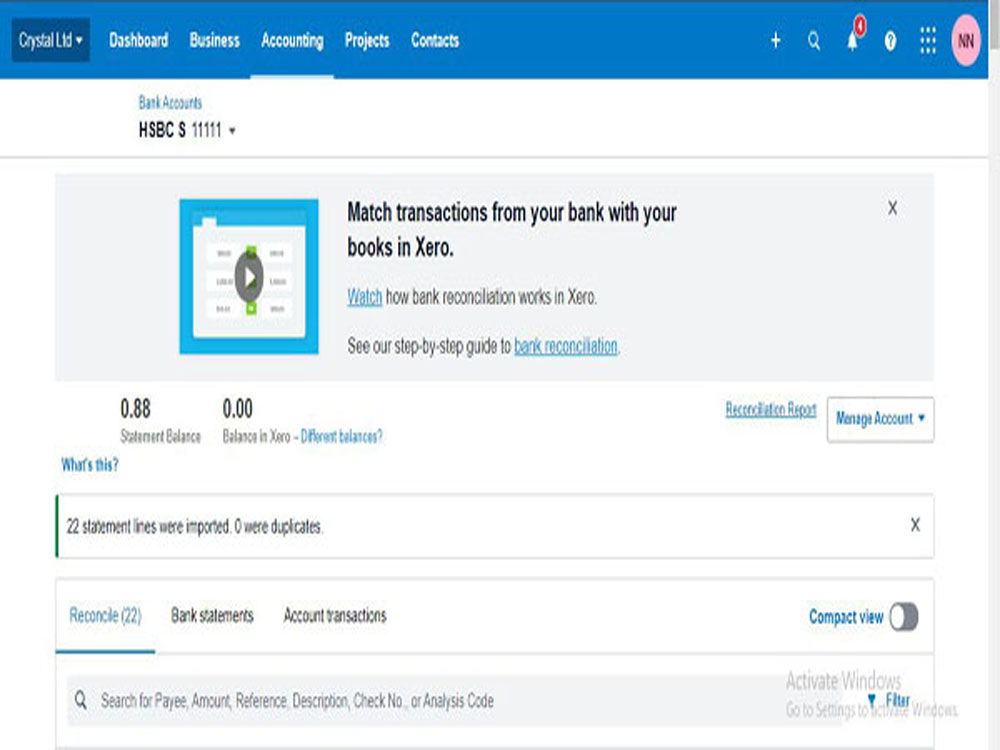Click the What's this? link

click(x=90, y=464)
